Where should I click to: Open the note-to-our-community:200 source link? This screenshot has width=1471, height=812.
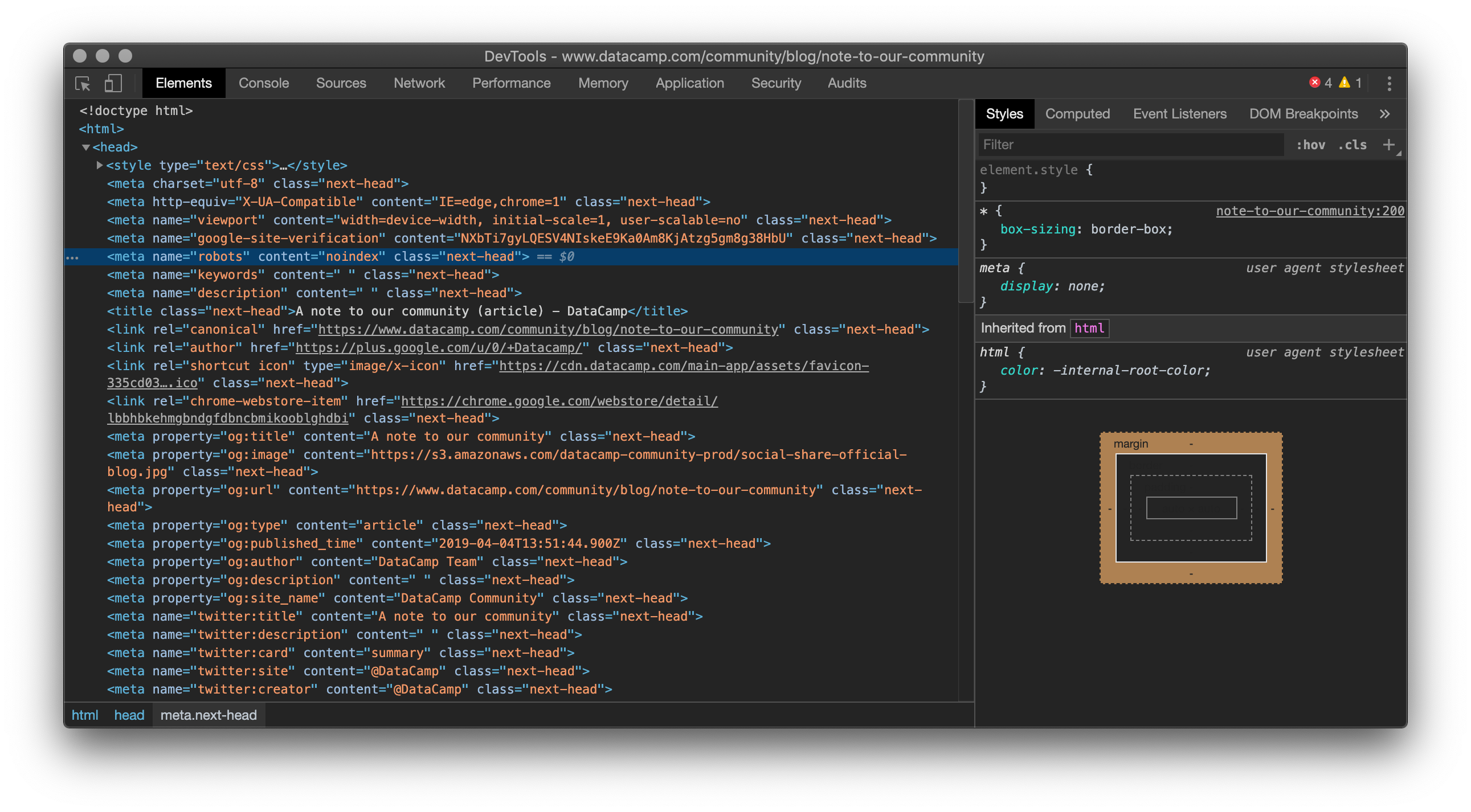click(x=1309, y=211)
